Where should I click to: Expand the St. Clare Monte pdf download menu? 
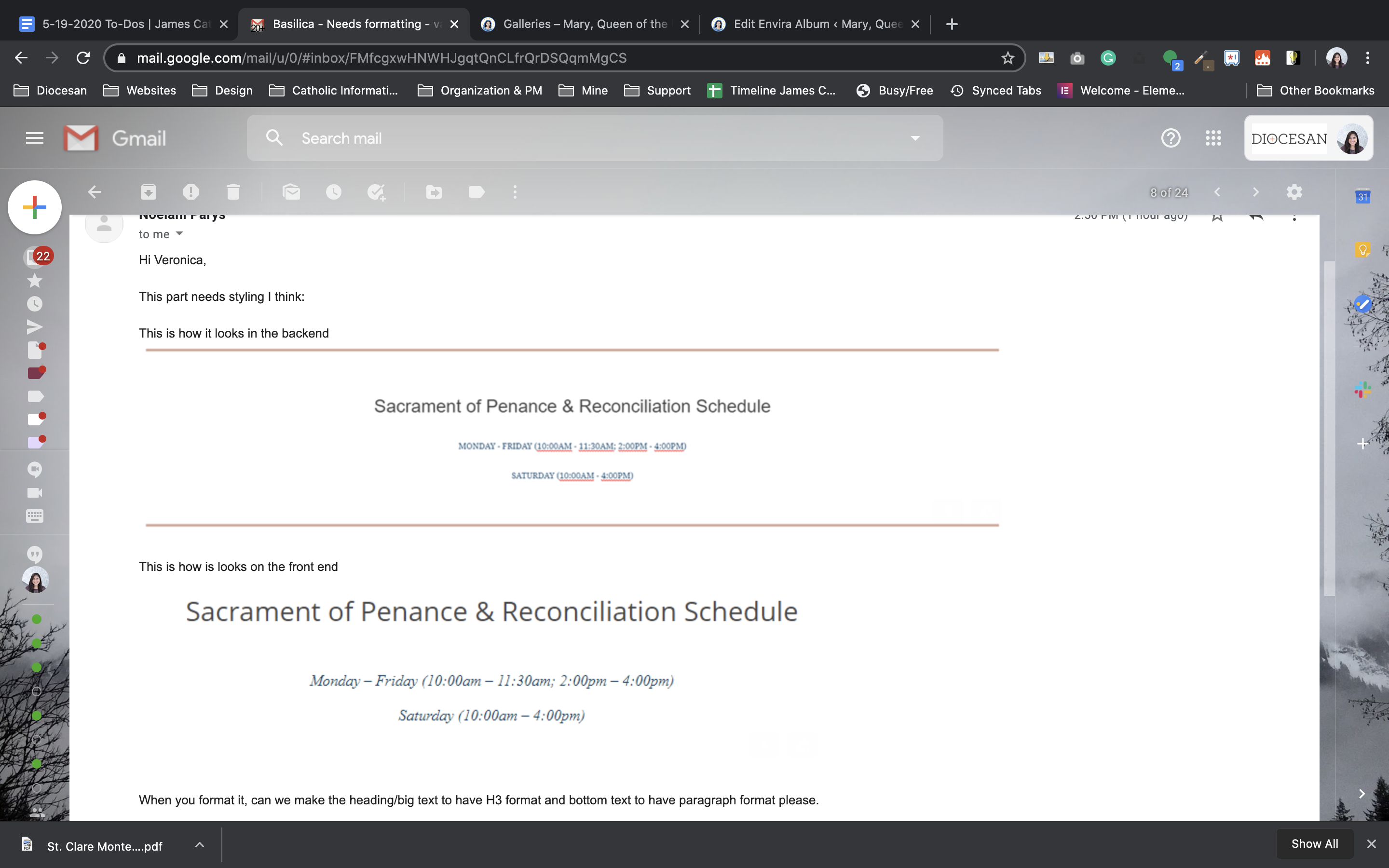pyautogui.click(x=199, y=844)
